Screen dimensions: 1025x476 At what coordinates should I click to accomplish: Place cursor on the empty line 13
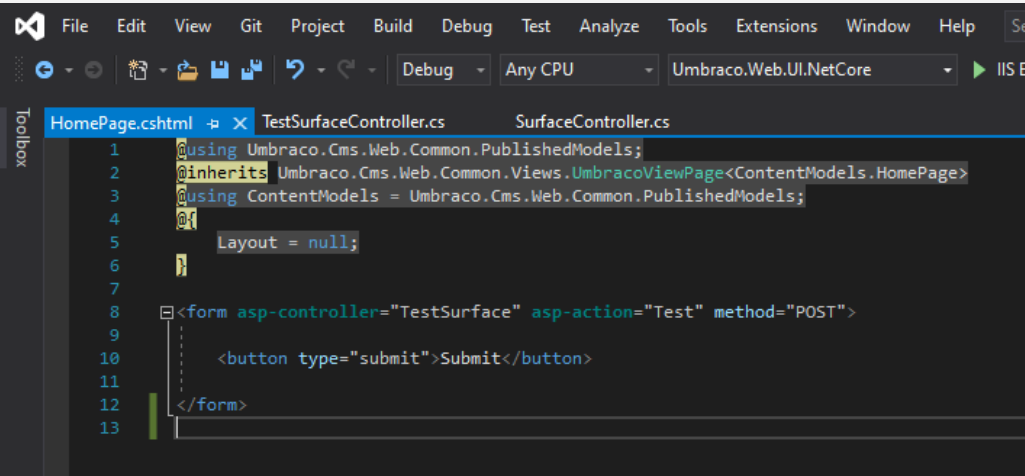(x=599, y=428)
